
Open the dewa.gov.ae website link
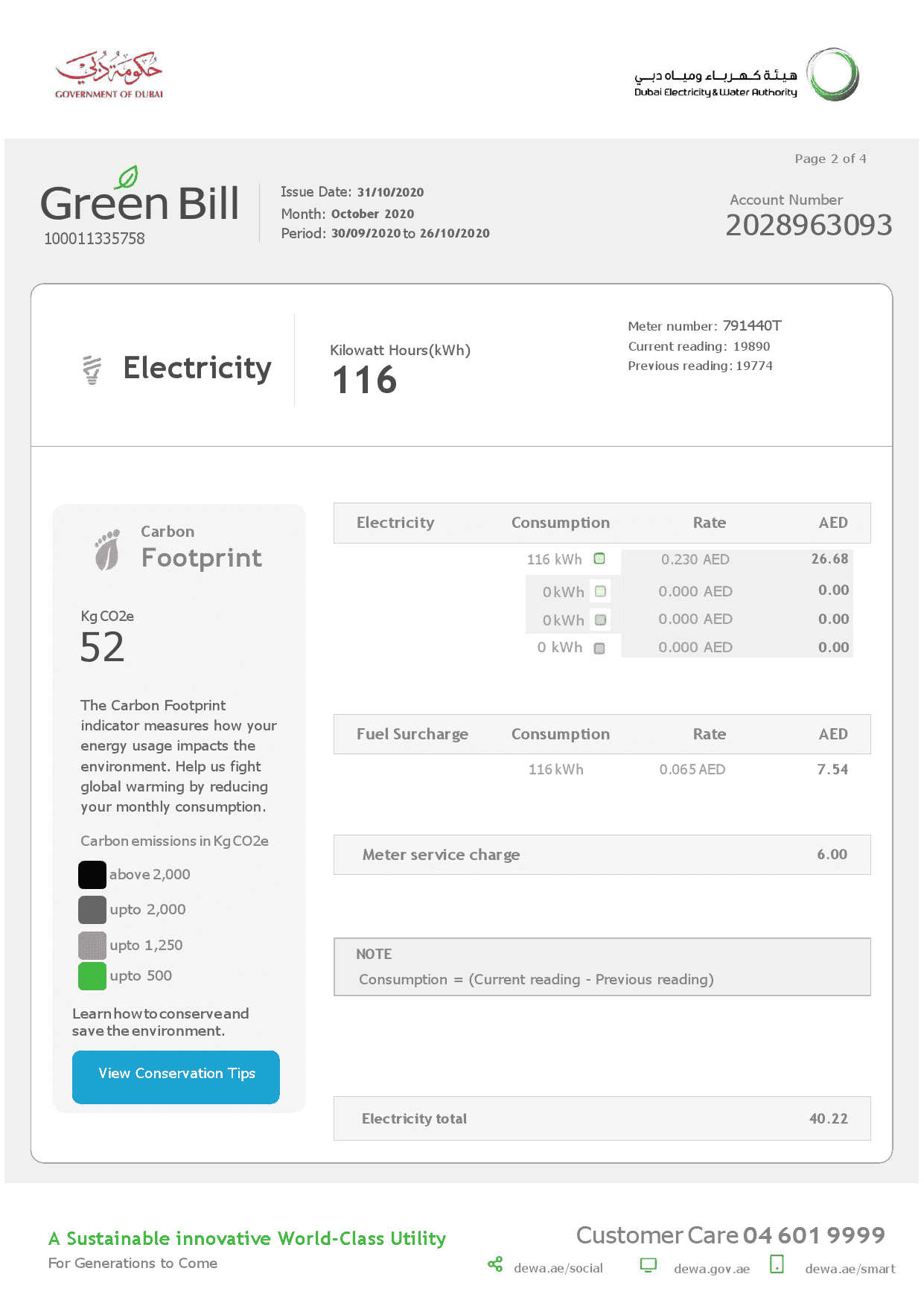[711, 1269]
